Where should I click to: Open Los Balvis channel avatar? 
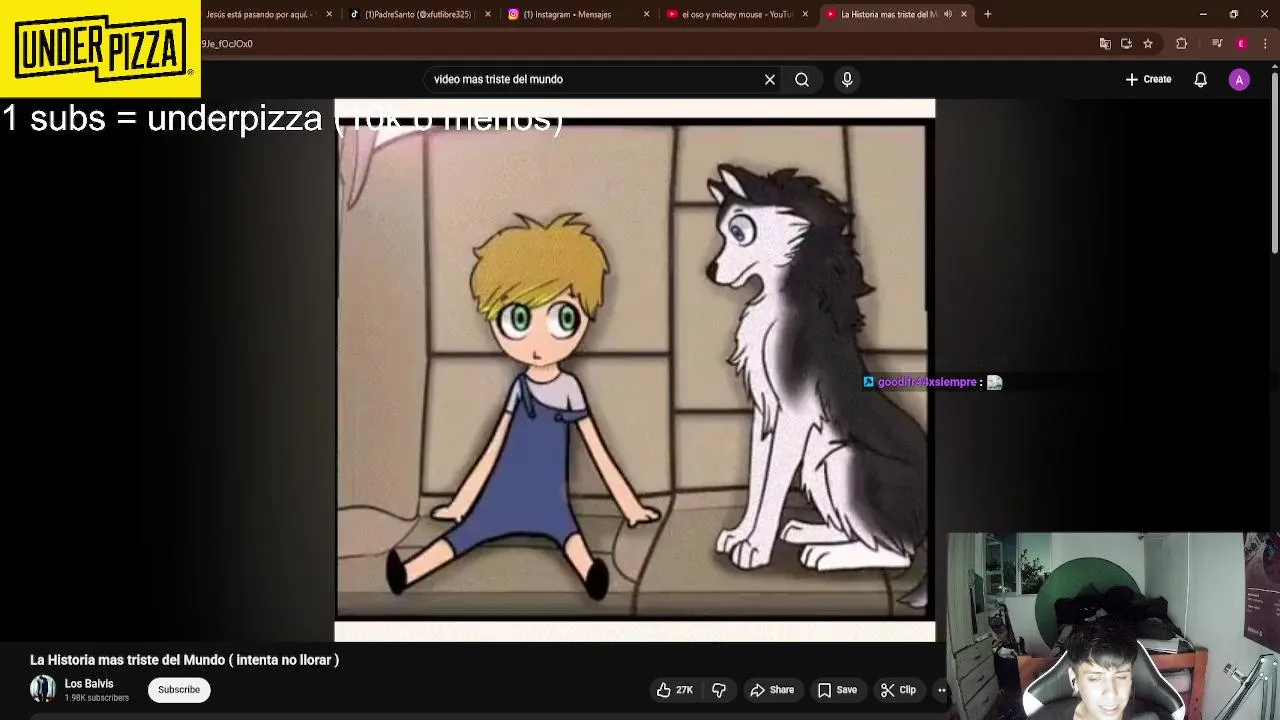43,689
